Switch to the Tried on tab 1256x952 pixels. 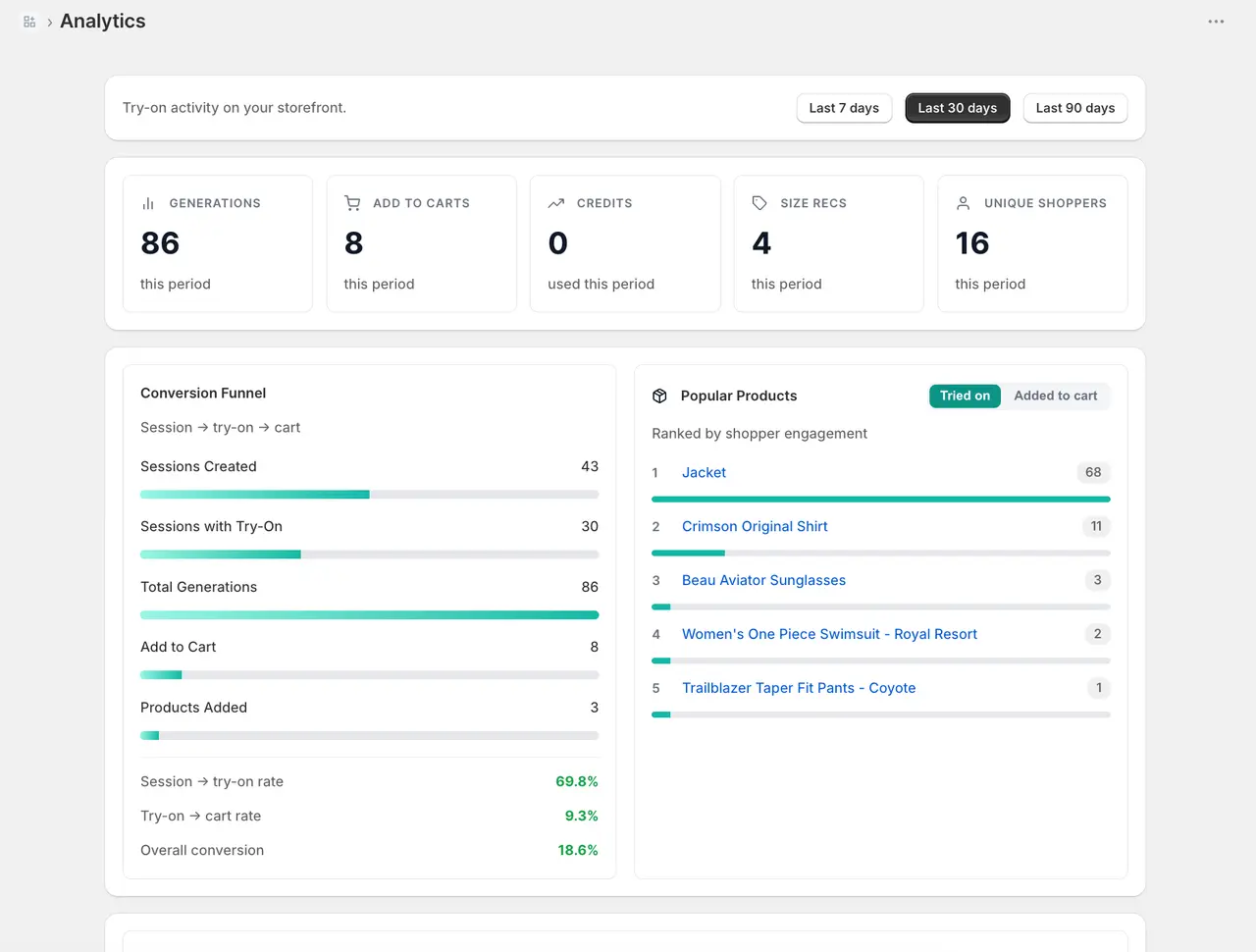(x=965, y=396)
